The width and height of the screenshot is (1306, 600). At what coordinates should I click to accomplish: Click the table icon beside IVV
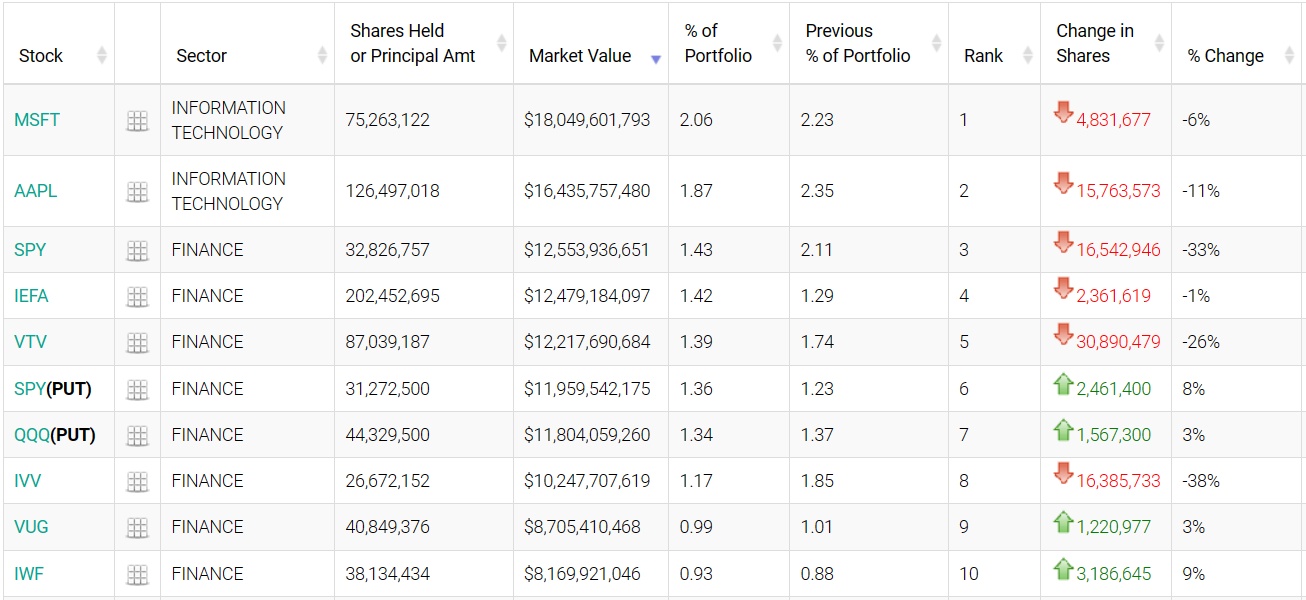click(x=137, y=482)
